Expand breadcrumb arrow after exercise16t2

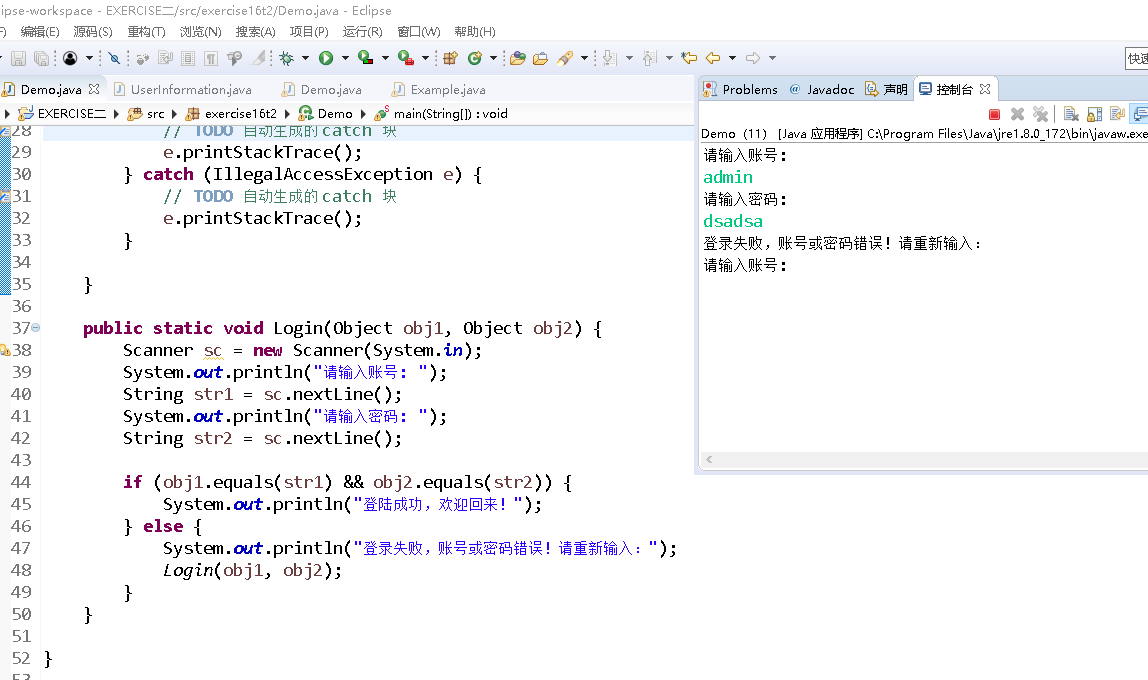pos(287,113)
